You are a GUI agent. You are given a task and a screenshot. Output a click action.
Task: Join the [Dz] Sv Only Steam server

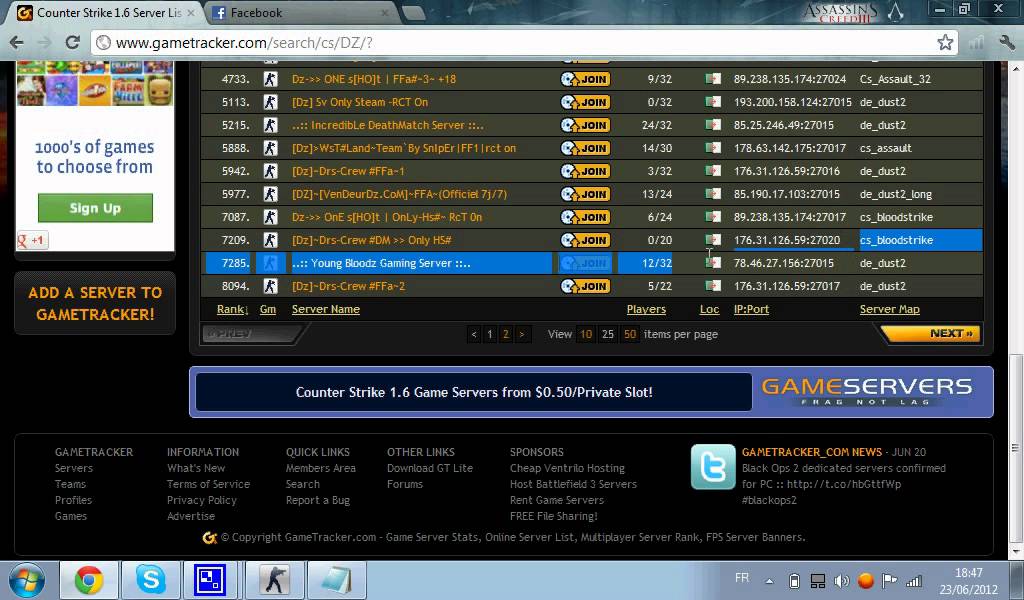pyautogui.click(x=585, y=102)
